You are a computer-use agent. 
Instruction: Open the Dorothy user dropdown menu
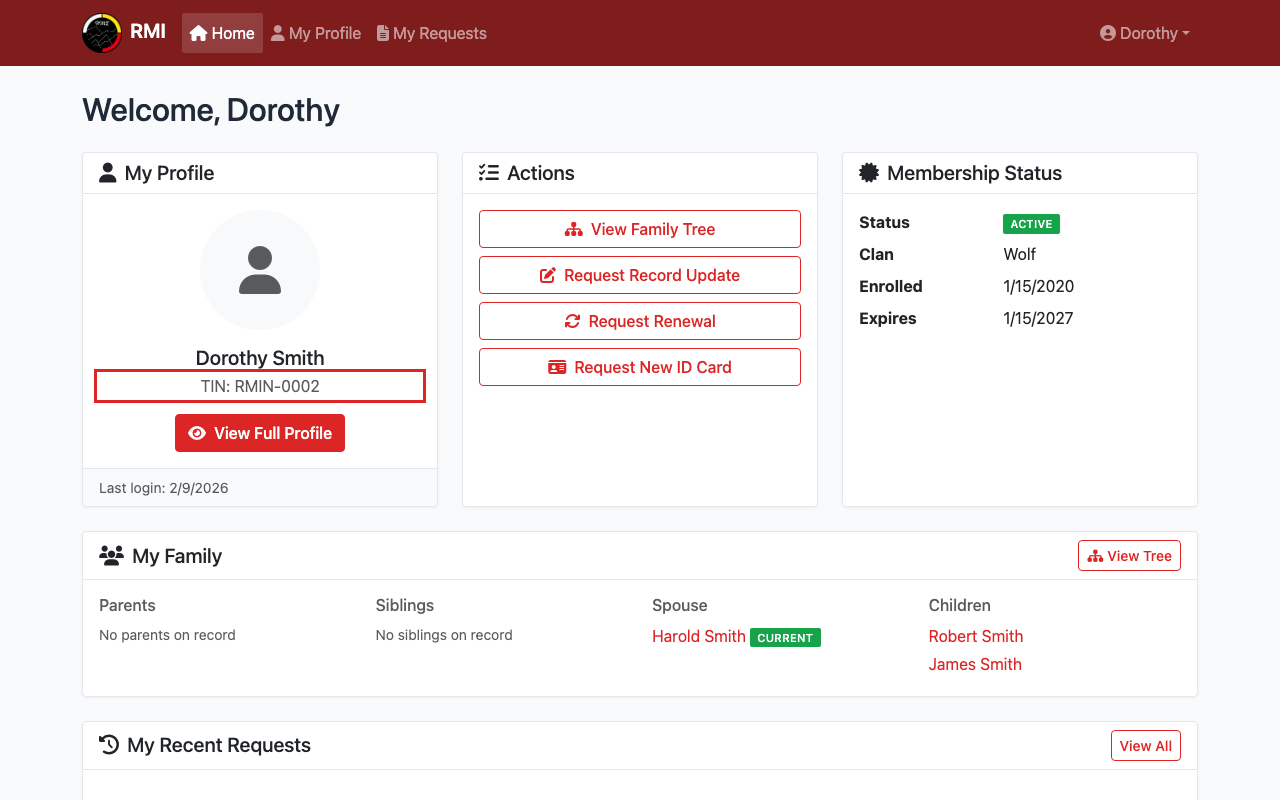(x=1144, y=33)
